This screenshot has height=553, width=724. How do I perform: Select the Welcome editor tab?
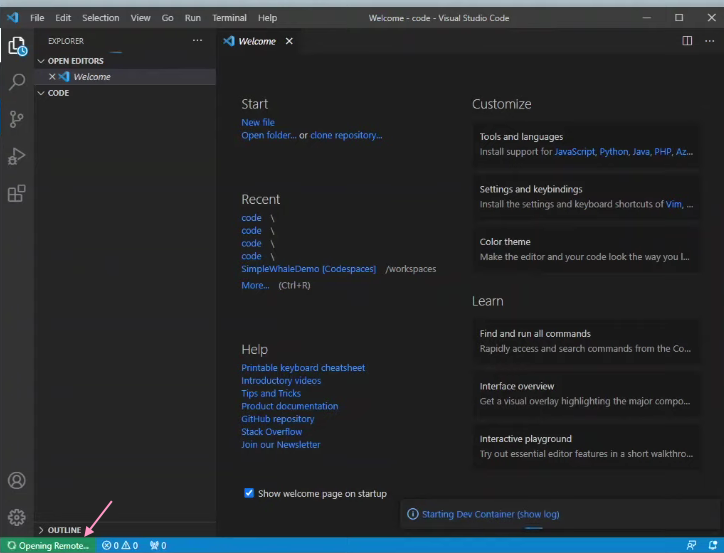click(257, 41)
